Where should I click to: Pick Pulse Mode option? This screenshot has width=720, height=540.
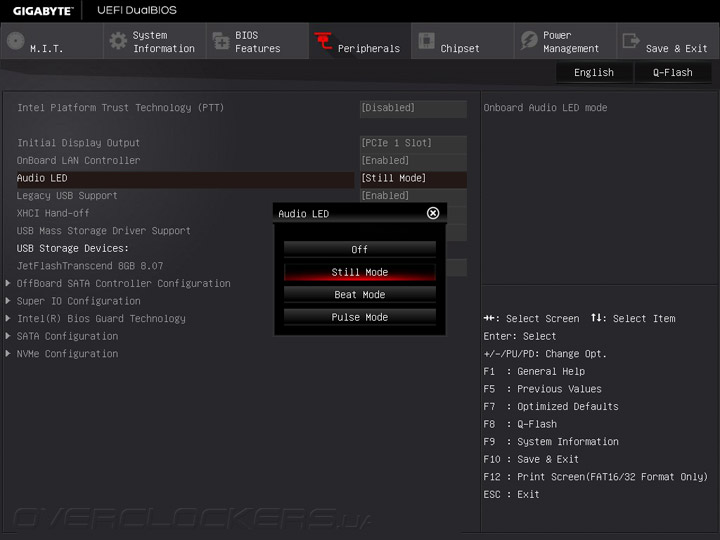(360, 317)
